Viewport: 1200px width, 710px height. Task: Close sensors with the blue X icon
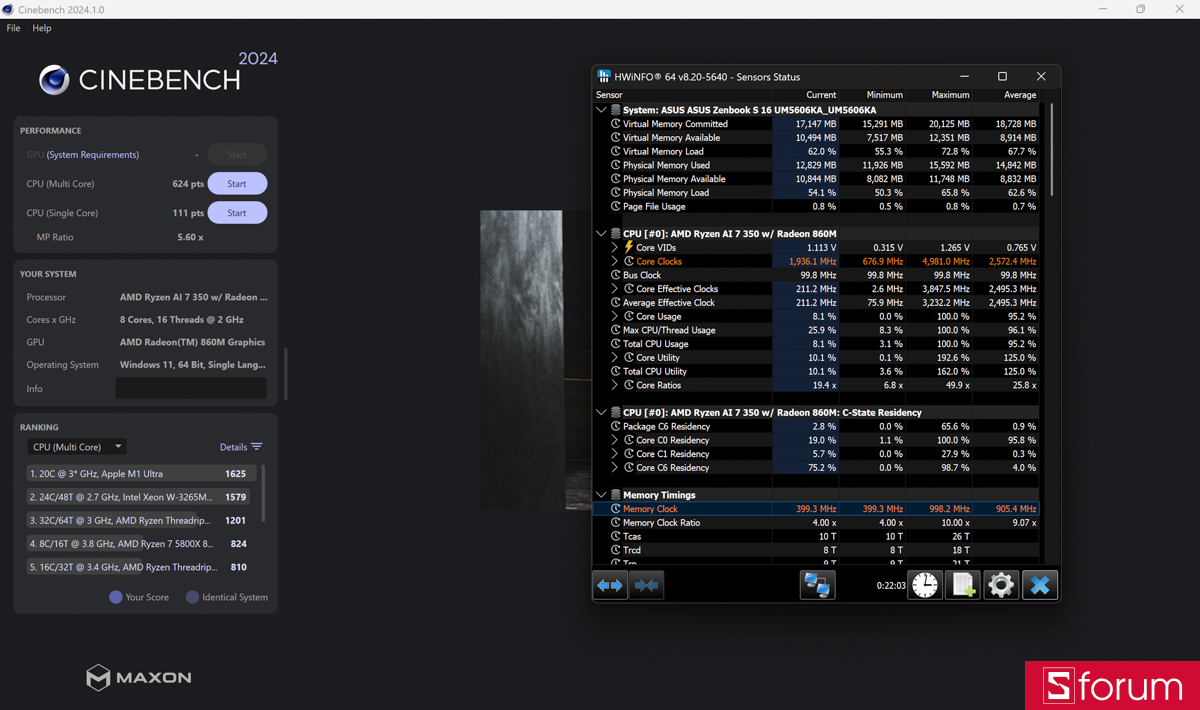1040,585
